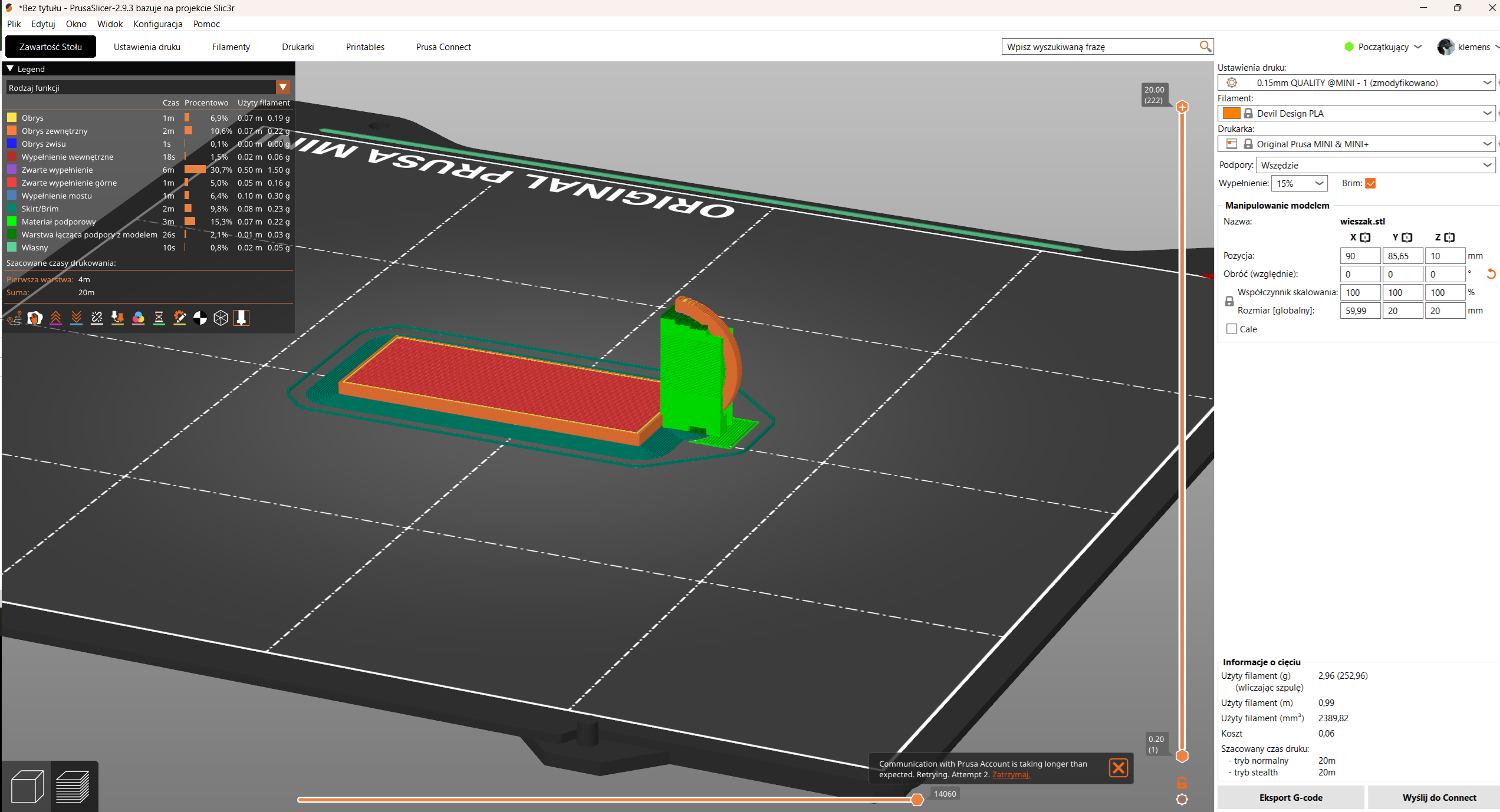The width and height of the screenshot is (1500, 812).
Task: Toggle color changes icon with overlapping circles
Action: (138, 318)
